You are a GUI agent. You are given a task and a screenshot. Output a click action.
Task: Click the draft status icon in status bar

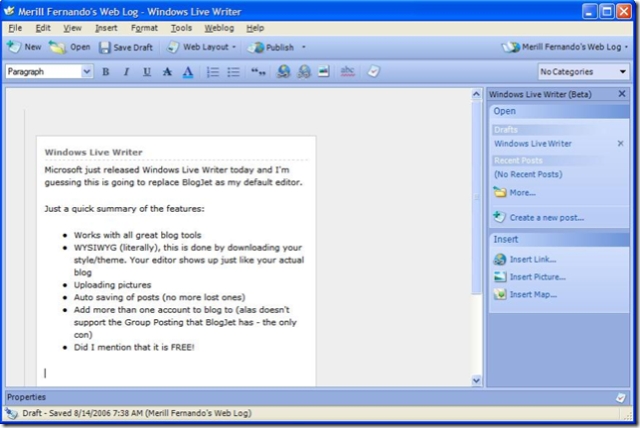coord(11,413)
